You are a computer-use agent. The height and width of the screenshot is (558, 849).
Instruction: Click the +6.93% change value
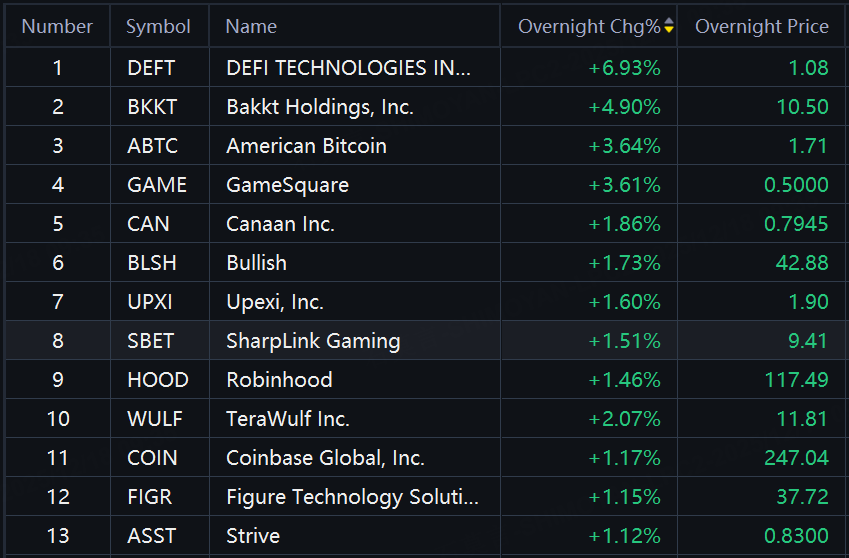tap(624, 68)
